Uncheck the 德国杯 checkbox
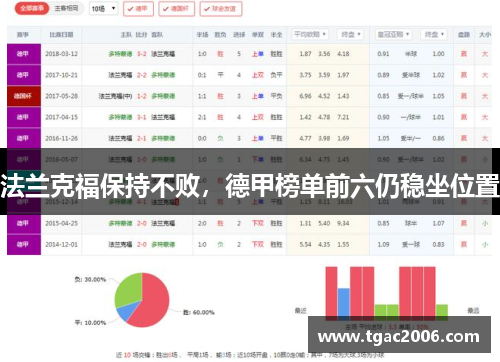 click(x=176, y=9)
